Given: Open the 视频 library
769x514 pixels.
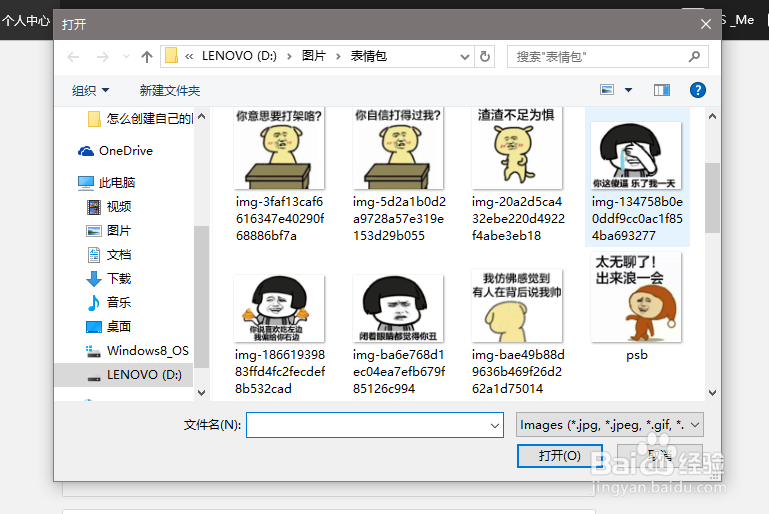Looking at the screenshot, I should (109, 207).
